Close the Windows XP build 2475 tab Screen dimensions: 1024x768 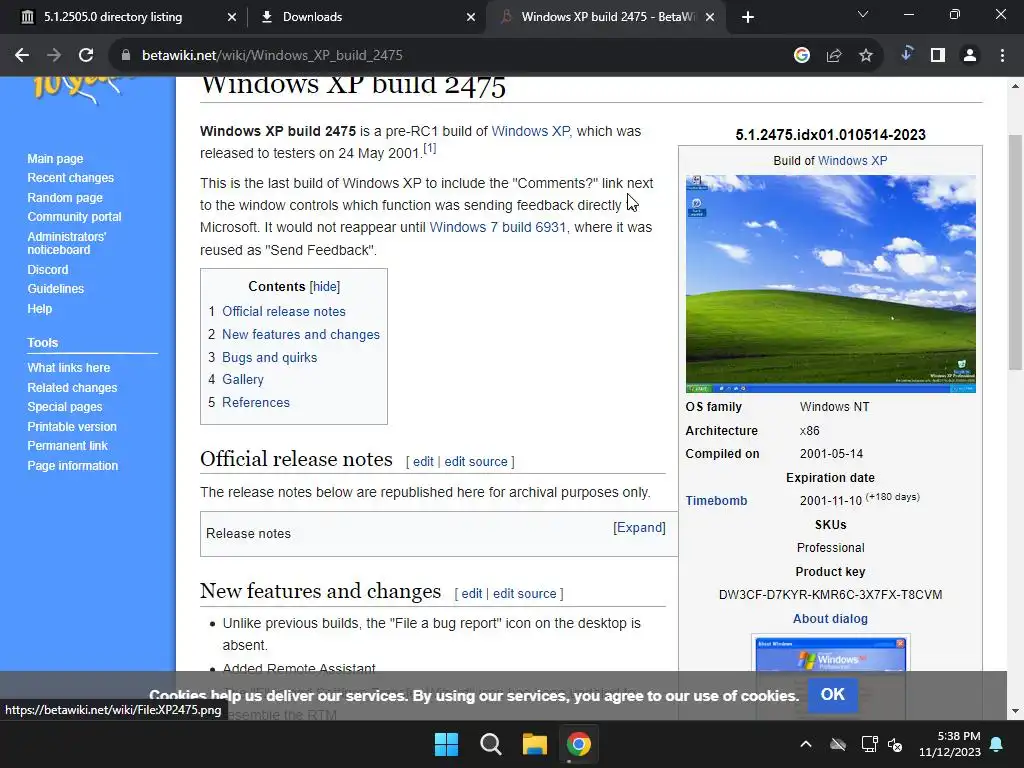pos(711,17)
